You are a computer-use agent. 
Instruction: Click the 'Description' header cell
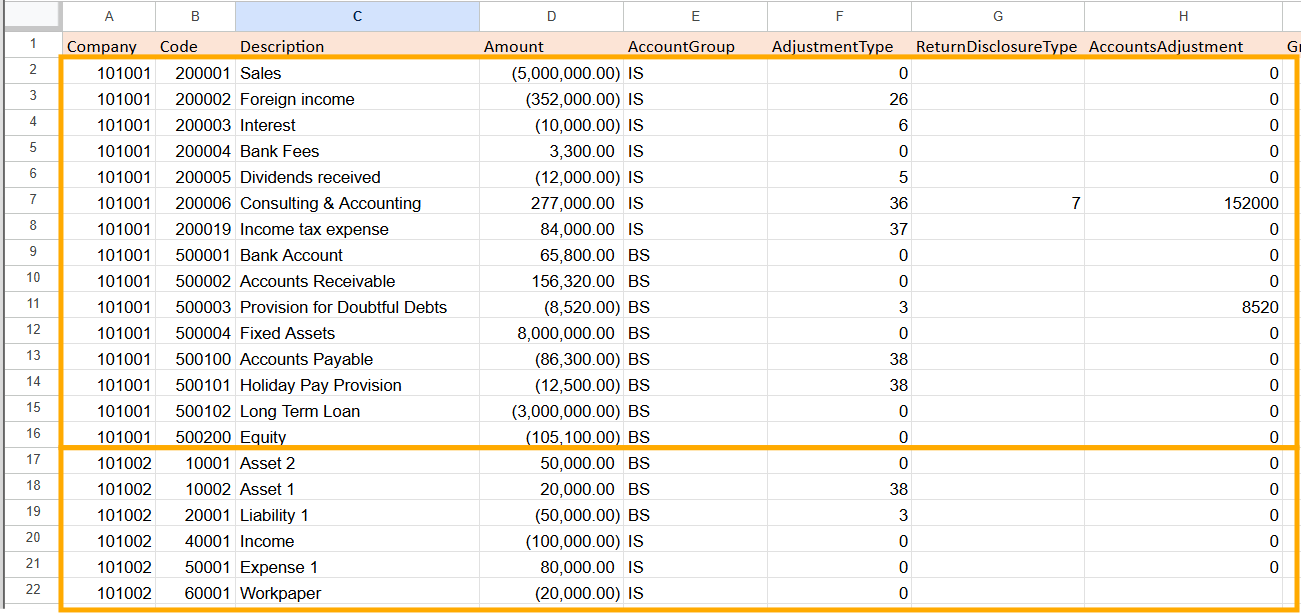point(358,46)
